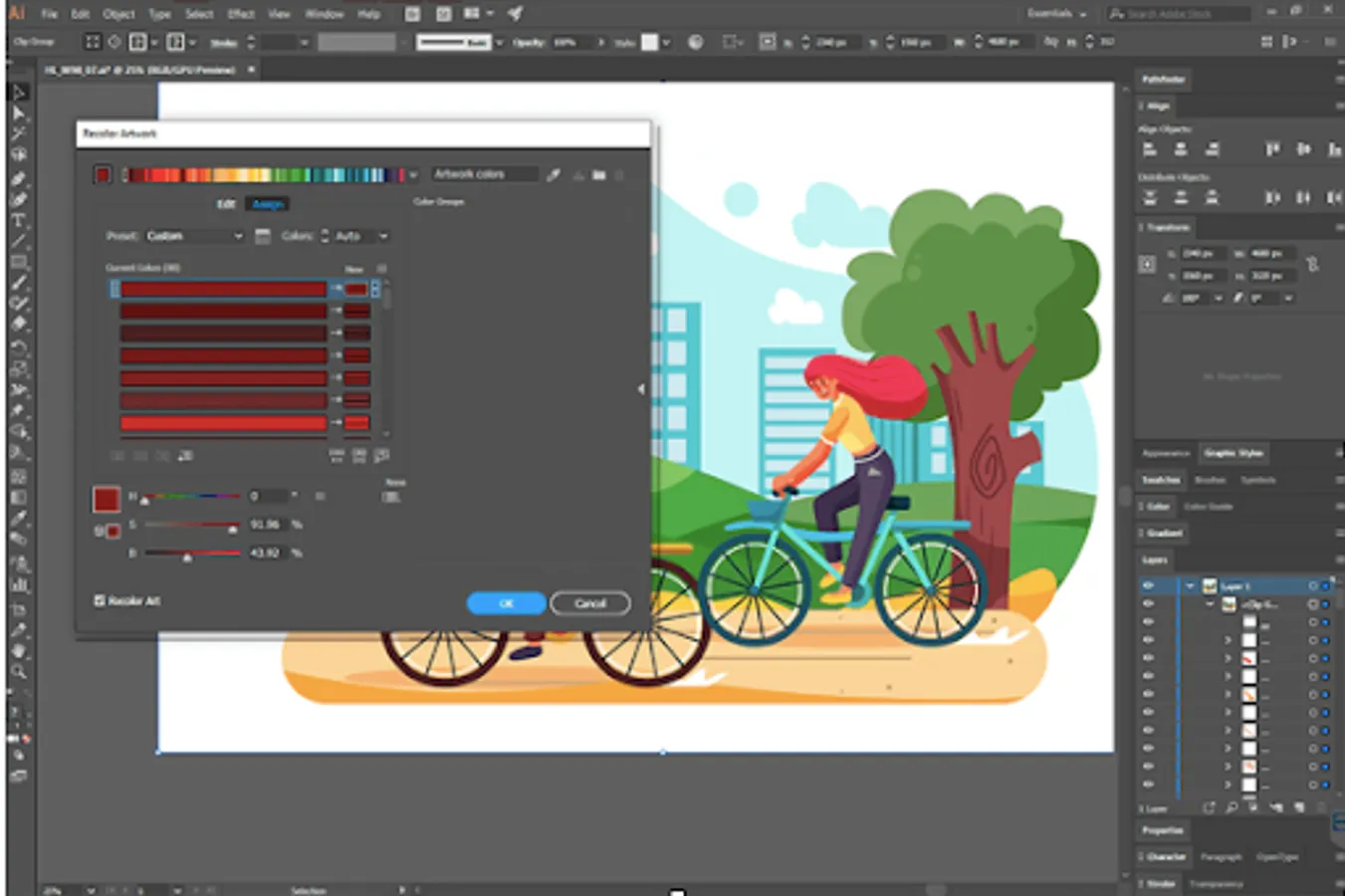This screenshot has width=1345, height=896.
Task: Select the Magic Wand tool
Action: tap(18, 133)
